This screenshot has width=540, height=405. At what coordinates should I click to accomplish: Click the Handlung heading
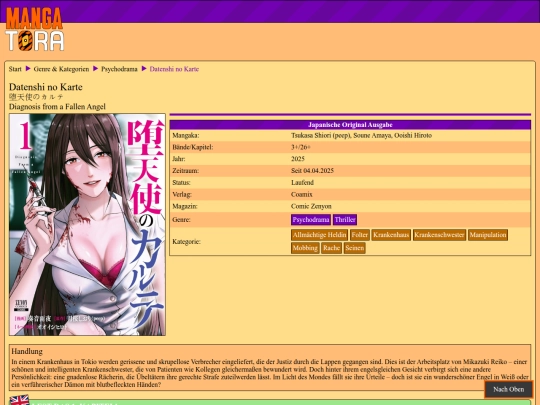click(x=27, y=351)
